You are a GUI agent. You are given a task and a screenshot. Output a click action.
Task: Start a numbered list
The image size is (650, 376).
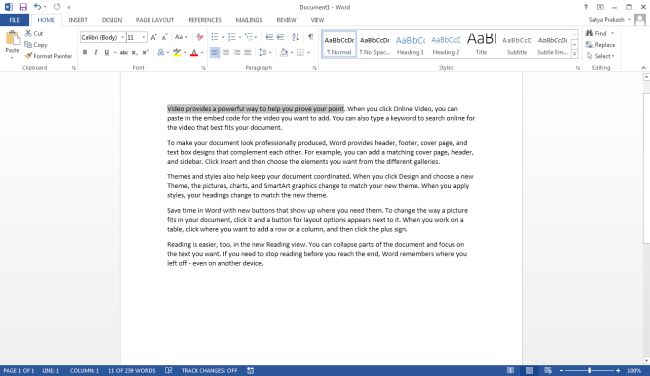point(232,37)
